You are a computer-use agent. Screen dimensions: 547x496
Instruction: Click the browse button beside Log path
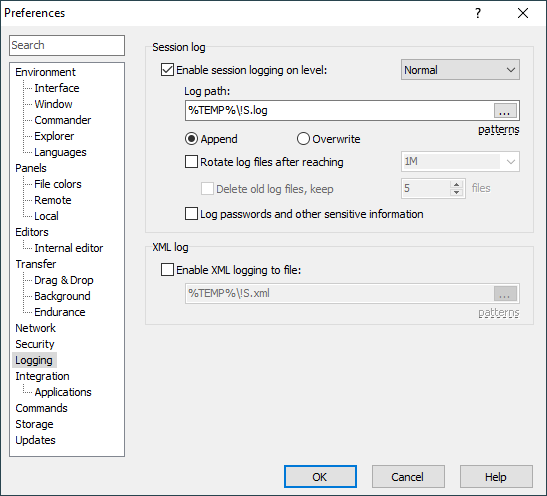505,111
